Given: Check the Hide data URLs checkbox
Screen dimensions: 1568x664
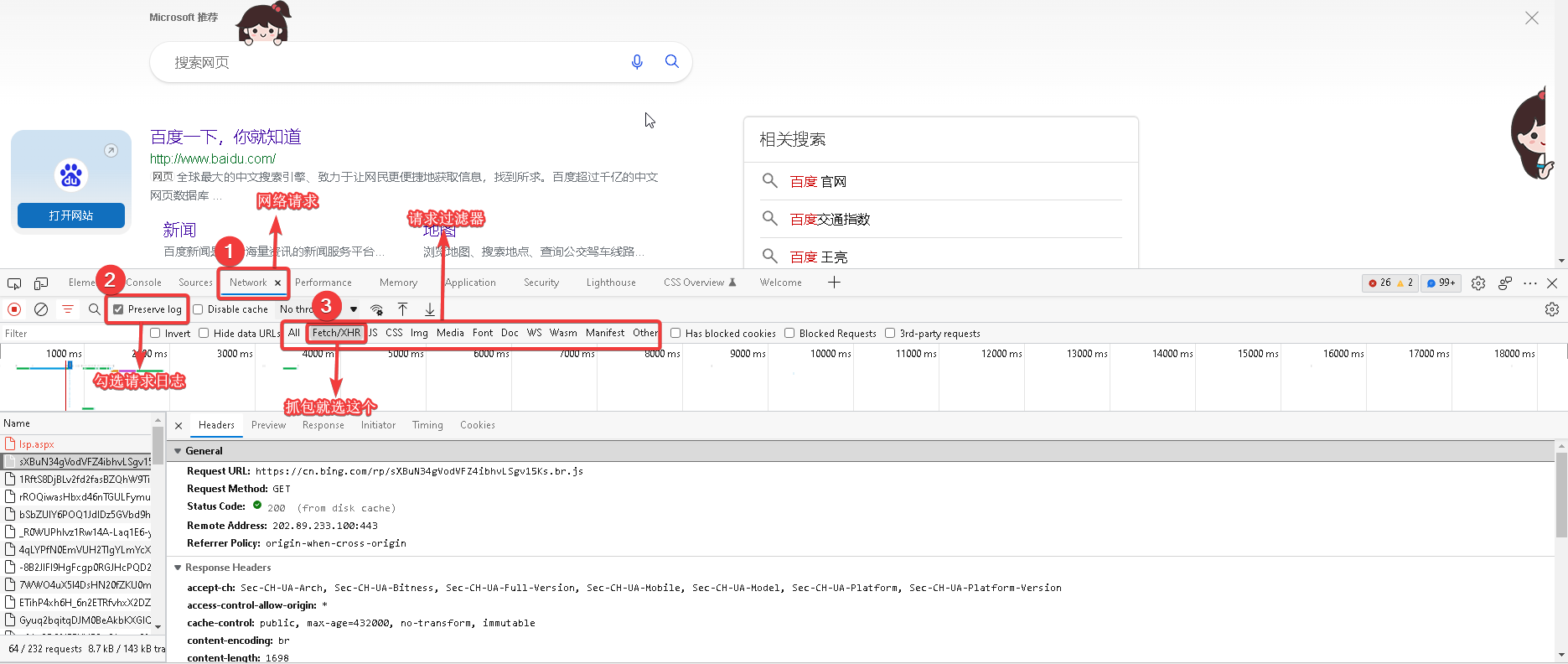Looking at the screenshot, I should click(204, 333).
